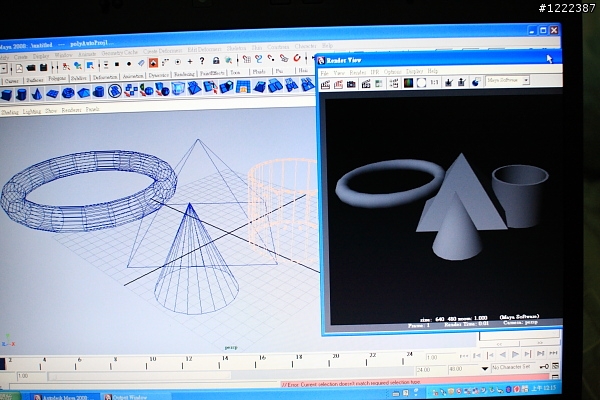600x400 pixels.
Task: Click Render Region icon in Render View
Action: click(x=338, y=84)
